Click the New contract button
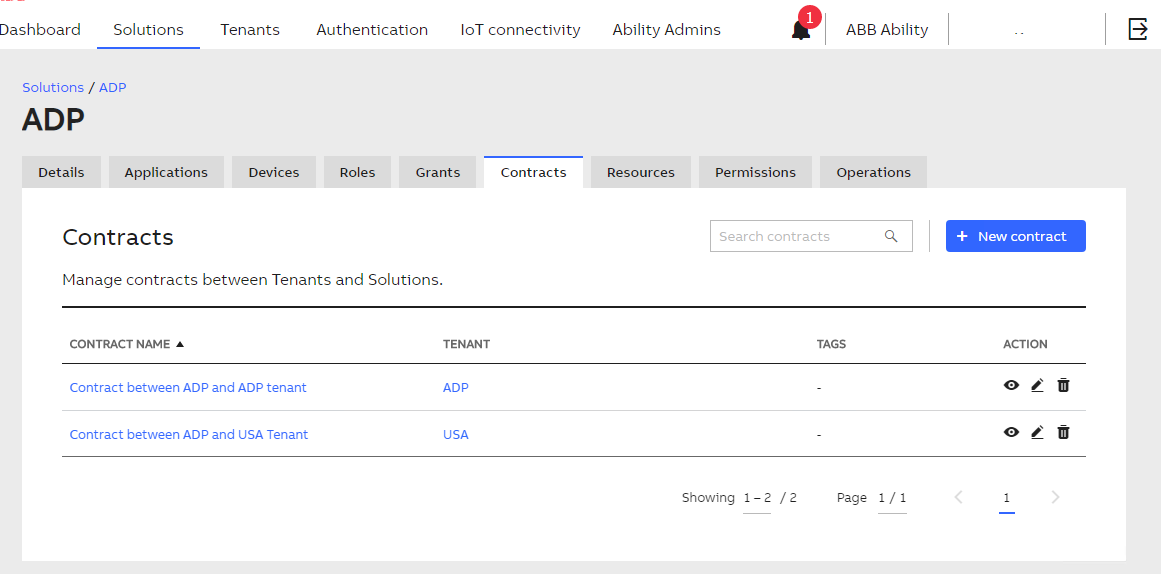This screenshot has height=574, width=1161. pyautogui.click(x=1016, y=236)
